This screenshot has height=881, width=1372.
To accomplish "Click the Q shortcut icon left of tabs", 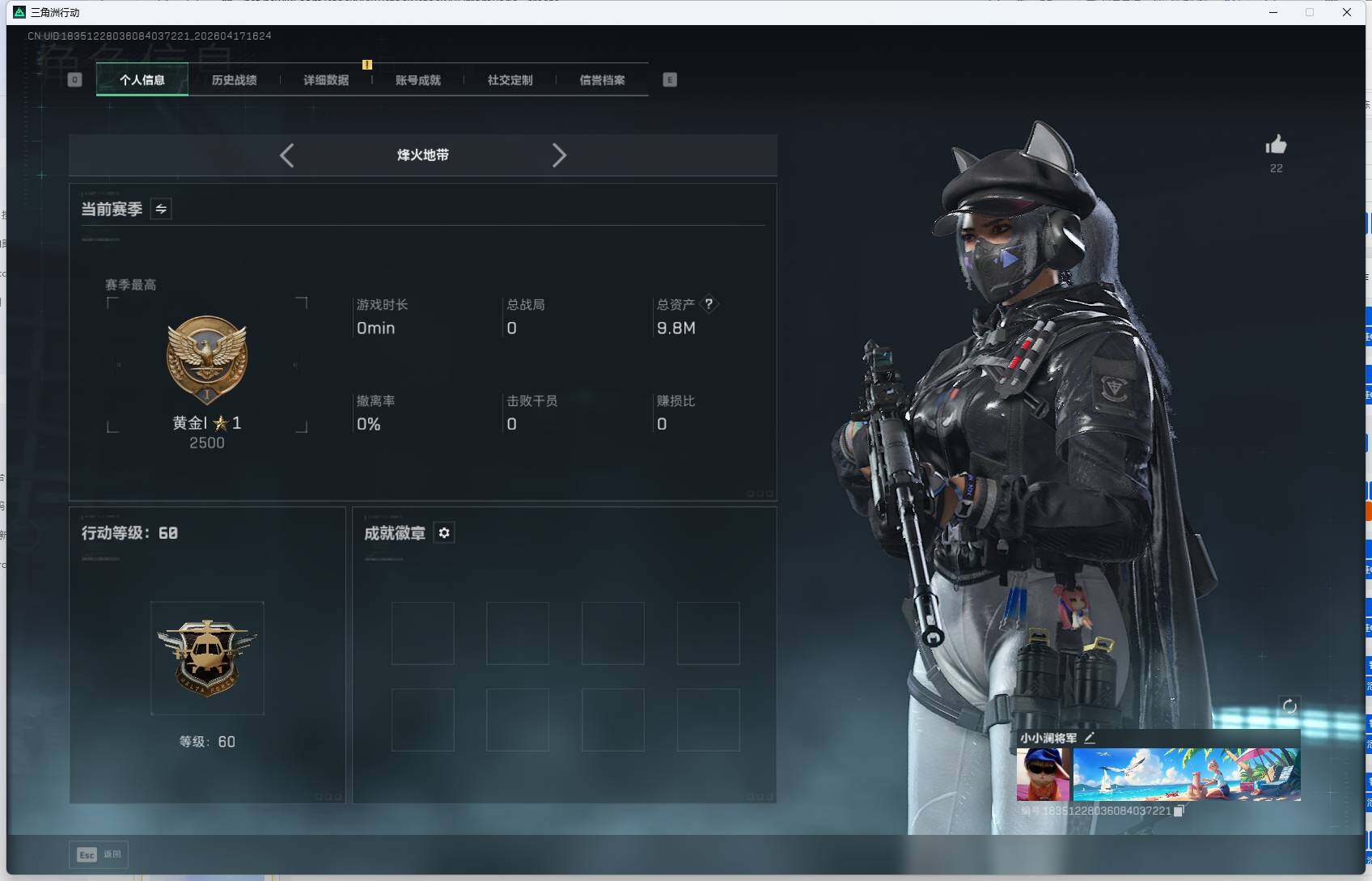I will 74,79.
